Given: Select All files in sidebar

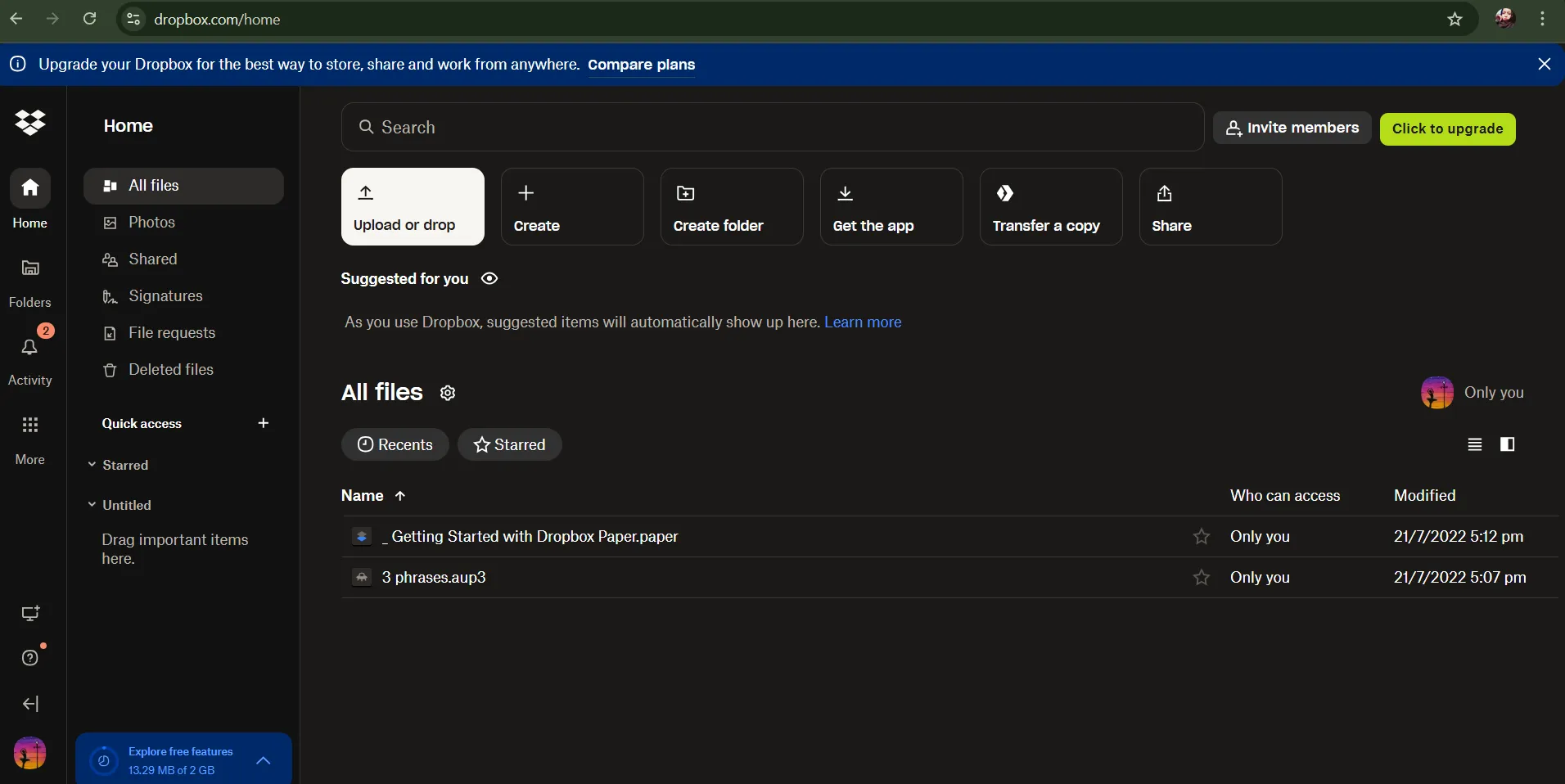Looking at the screenshot, I should coord(183,186).
